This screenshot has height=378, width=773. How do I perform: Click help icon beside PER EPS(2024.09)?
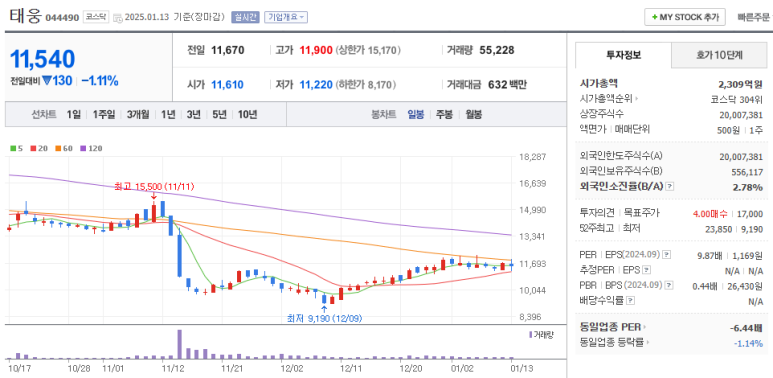click(667, 255)
